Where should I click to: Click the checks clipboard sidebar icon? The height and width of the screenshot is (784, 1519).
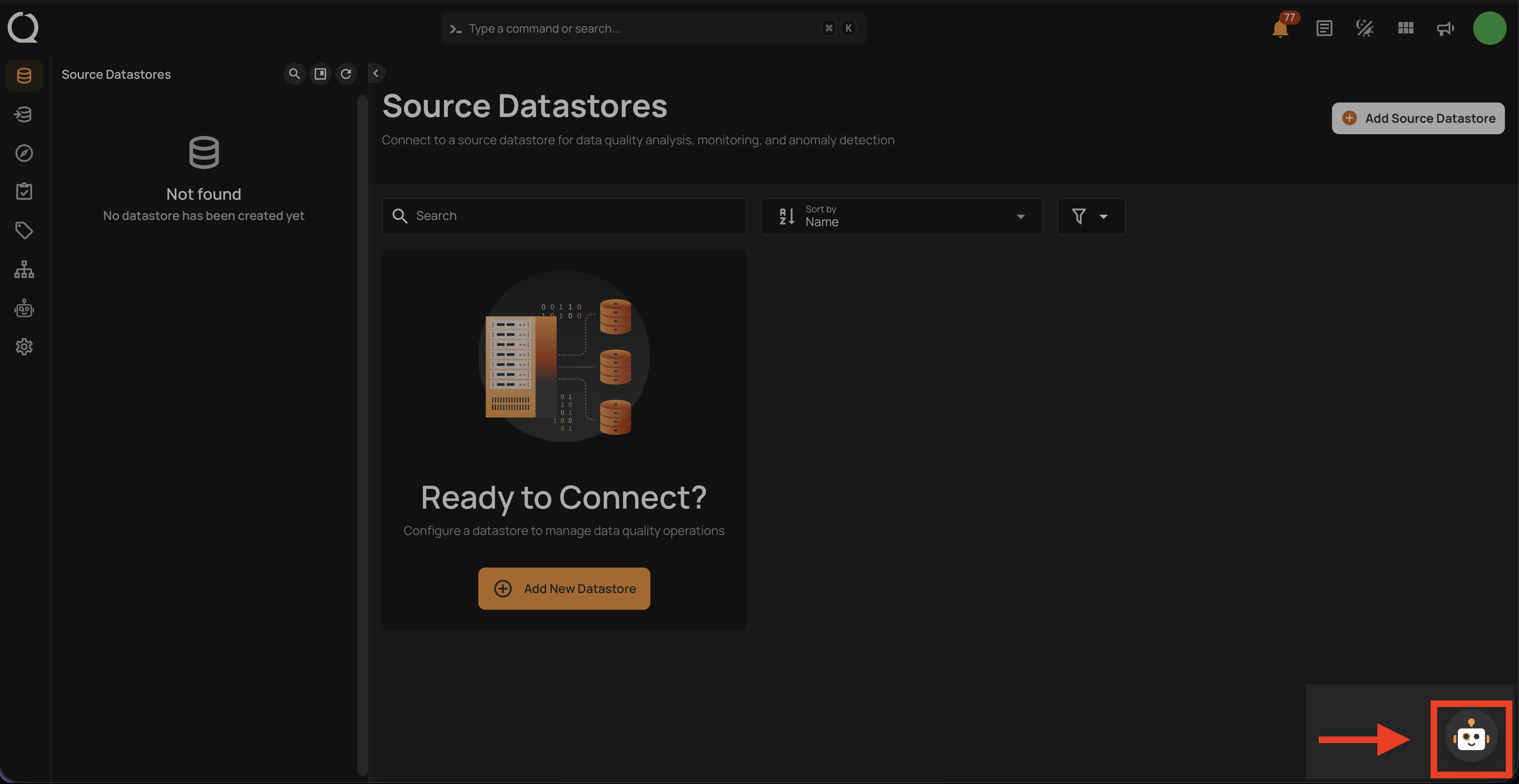click(x=24, y=191)
